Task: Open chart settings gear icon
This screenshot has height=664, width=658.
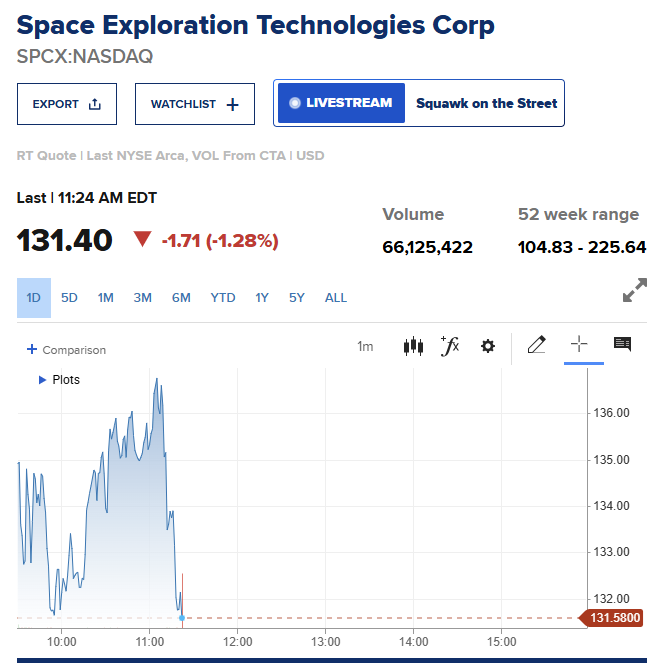Action: tap(488, 346)
